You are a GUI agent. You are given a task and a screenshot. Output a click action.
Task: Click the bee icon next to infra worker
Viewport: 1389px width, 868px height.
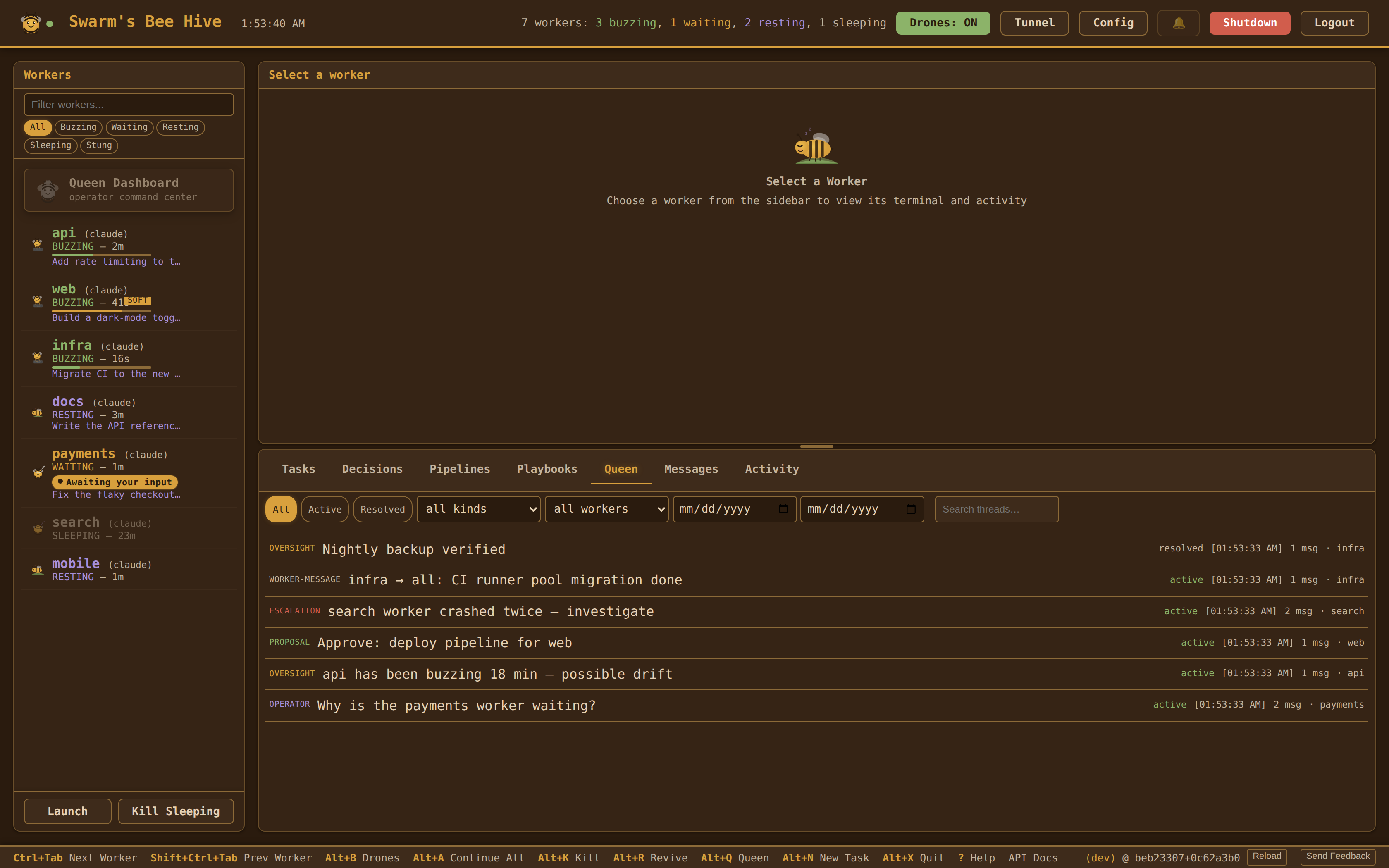[37, 358]
